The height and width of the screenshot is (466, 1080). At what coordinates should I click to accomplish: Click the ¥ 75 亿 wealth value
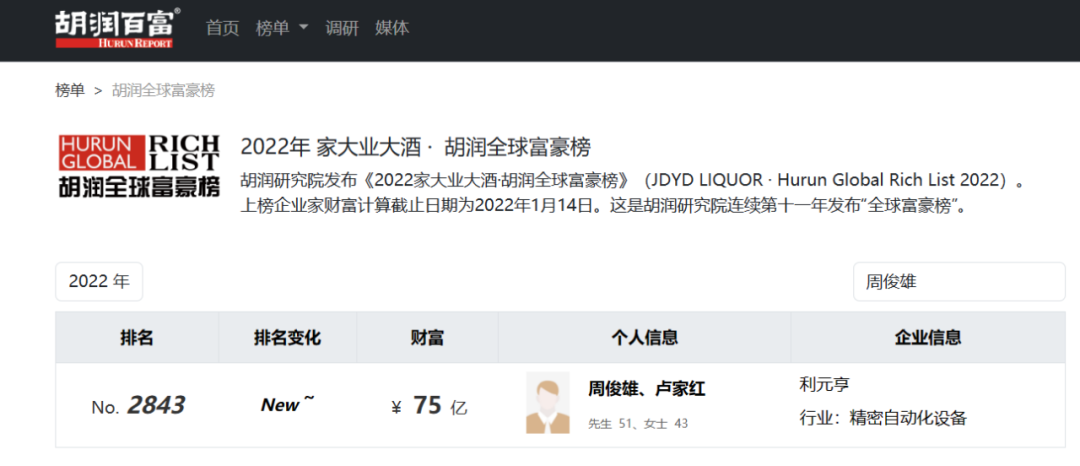click(x=428, y=406)
